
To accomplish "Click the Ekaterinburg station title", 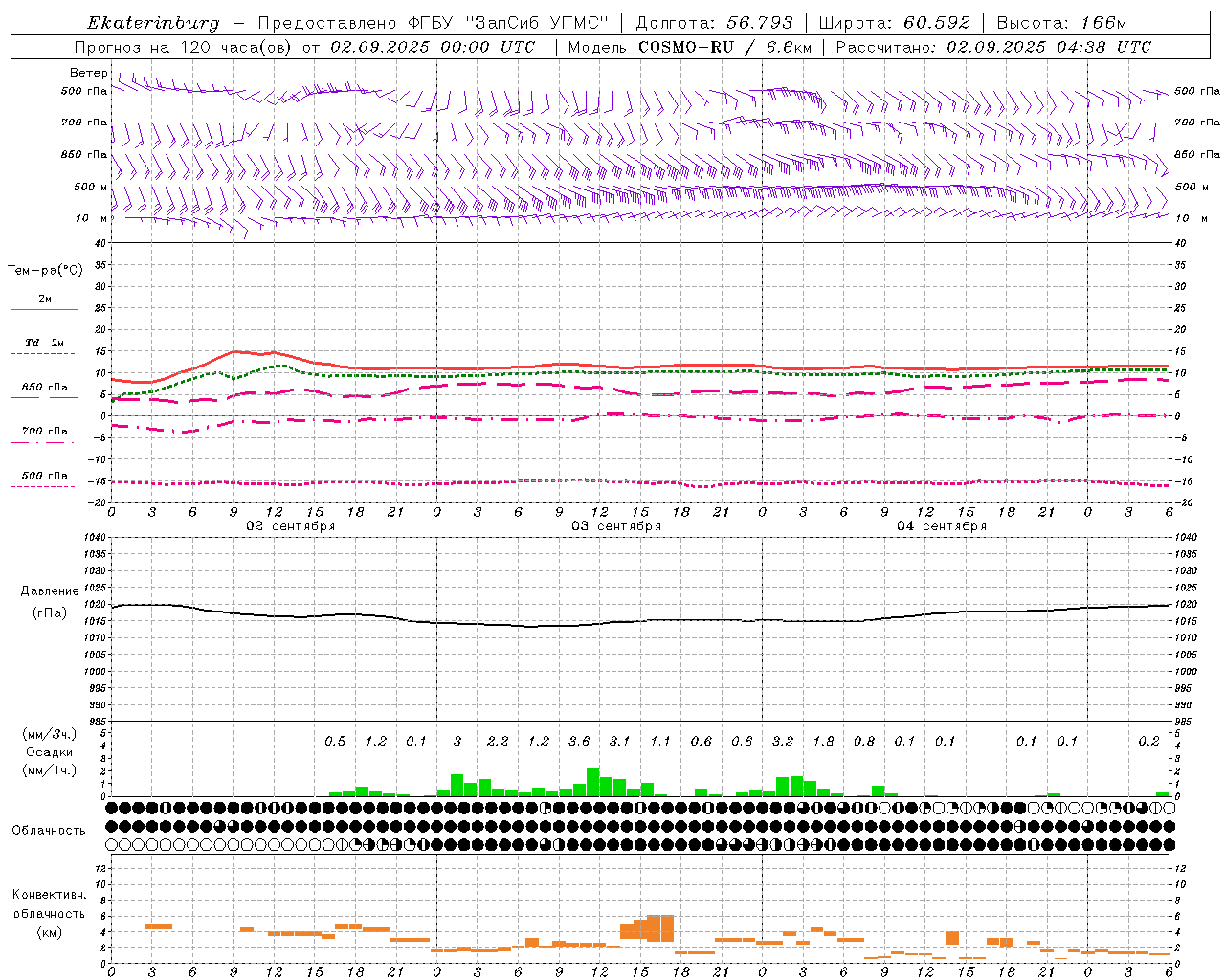I will tap(153, 23).
